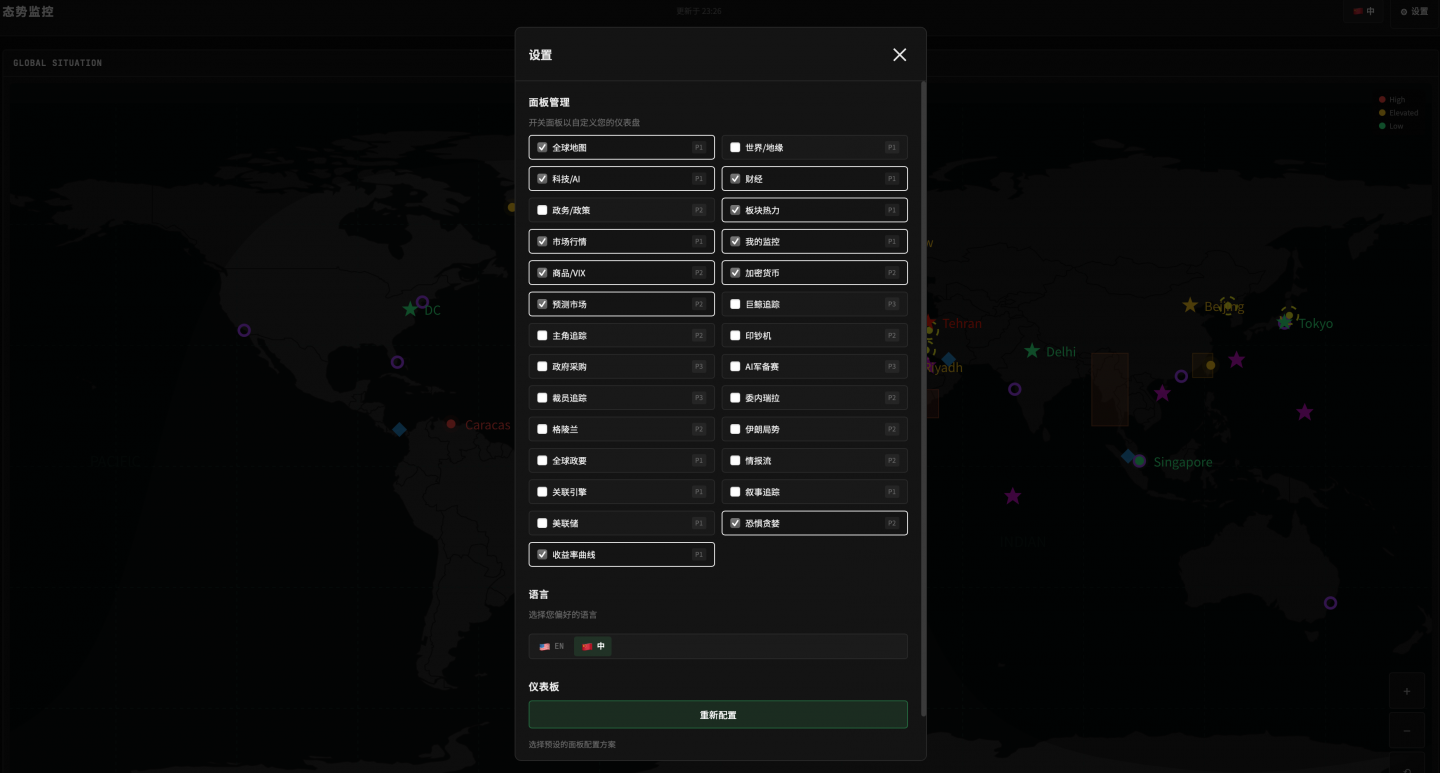This screenshot has width=1440, height=773.
Task: Click the 设置 gear in top bar
Action: pyautogui.click(x=1414, y=12)
